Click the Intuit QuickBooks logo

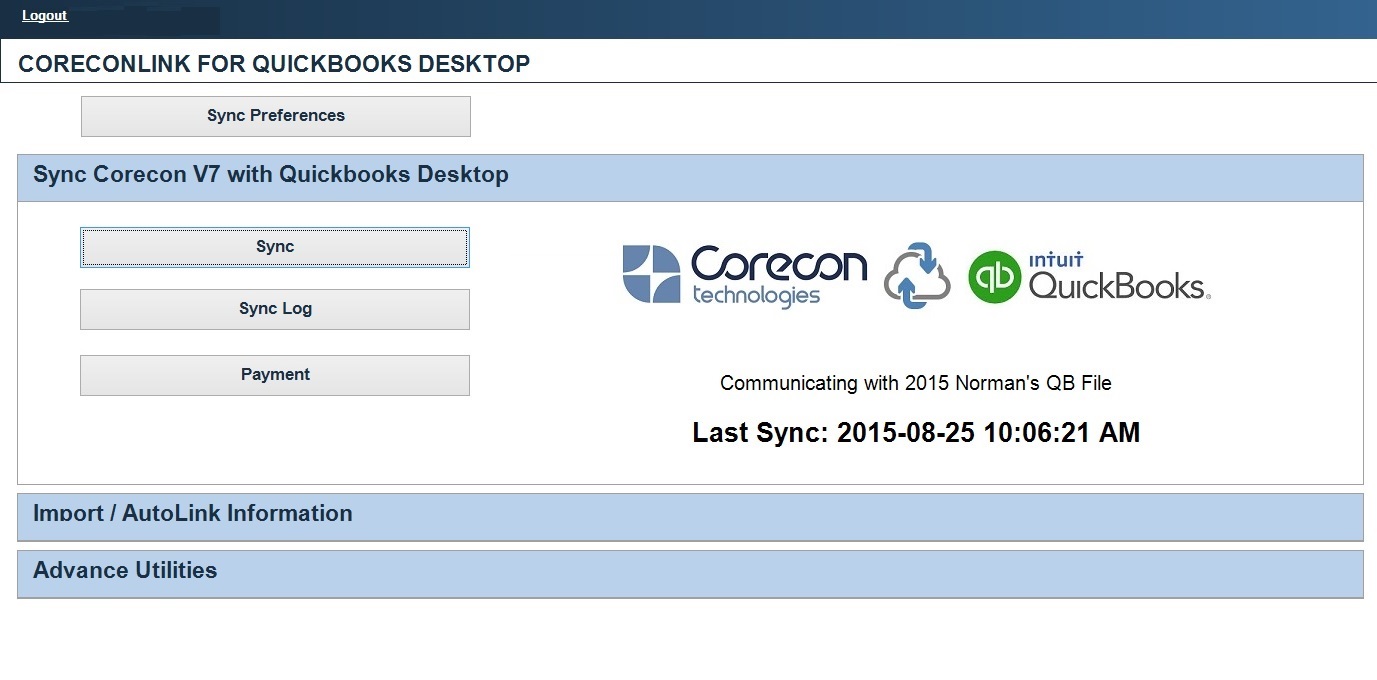tap(1089, 276)
